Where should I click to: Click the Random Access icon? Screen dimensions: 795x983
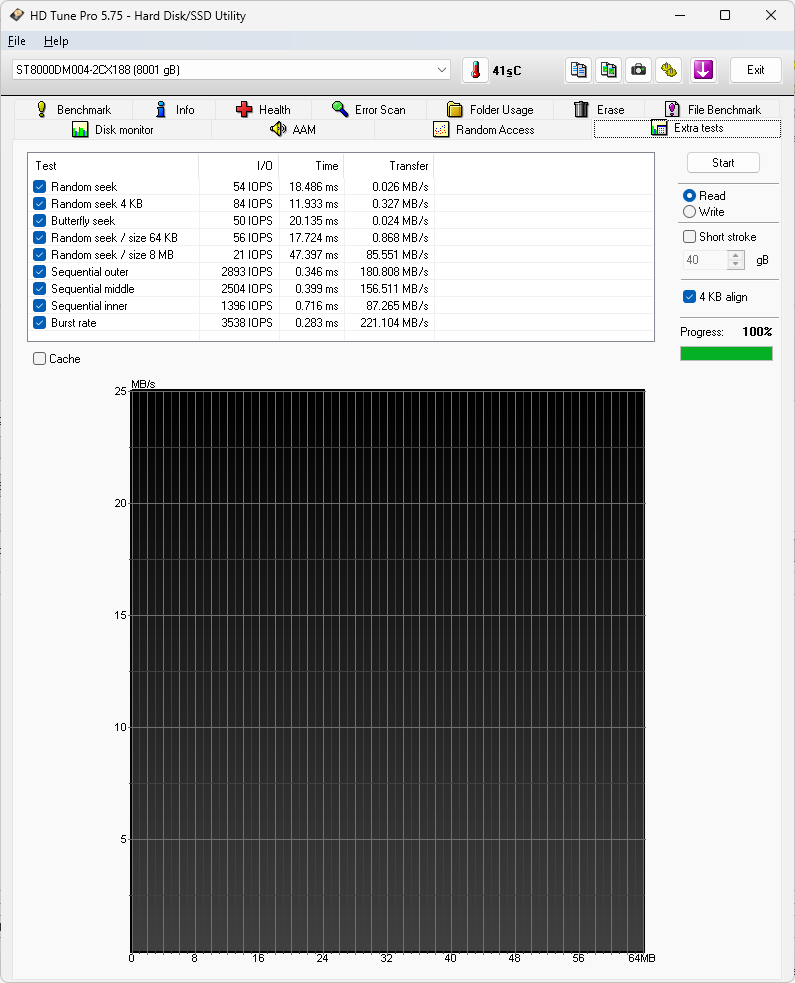coord(441,130)
